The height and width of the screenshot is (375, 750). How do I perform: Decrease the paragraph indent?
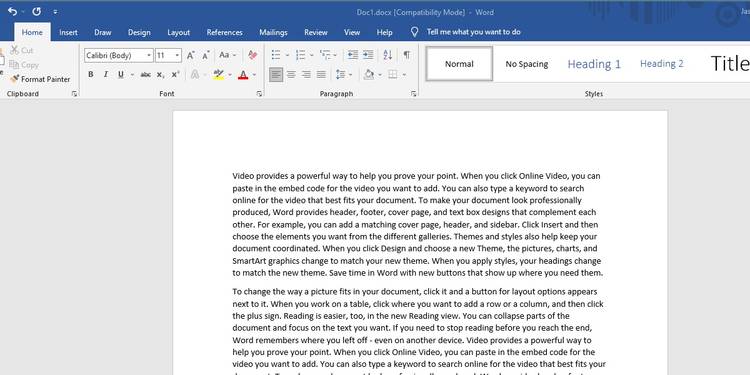pos(353,55)
